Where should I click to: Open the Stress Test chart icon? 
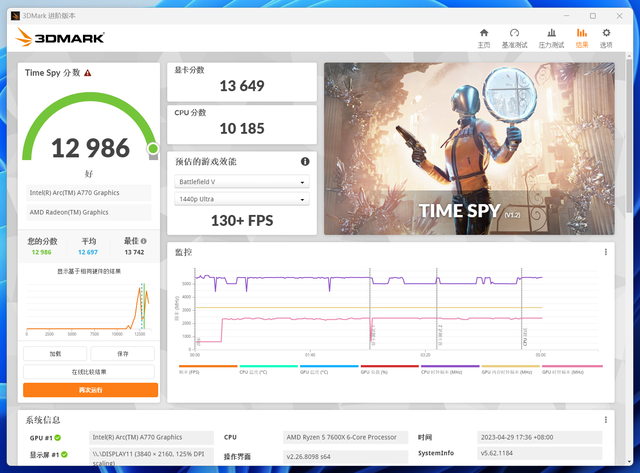(551, 33)
